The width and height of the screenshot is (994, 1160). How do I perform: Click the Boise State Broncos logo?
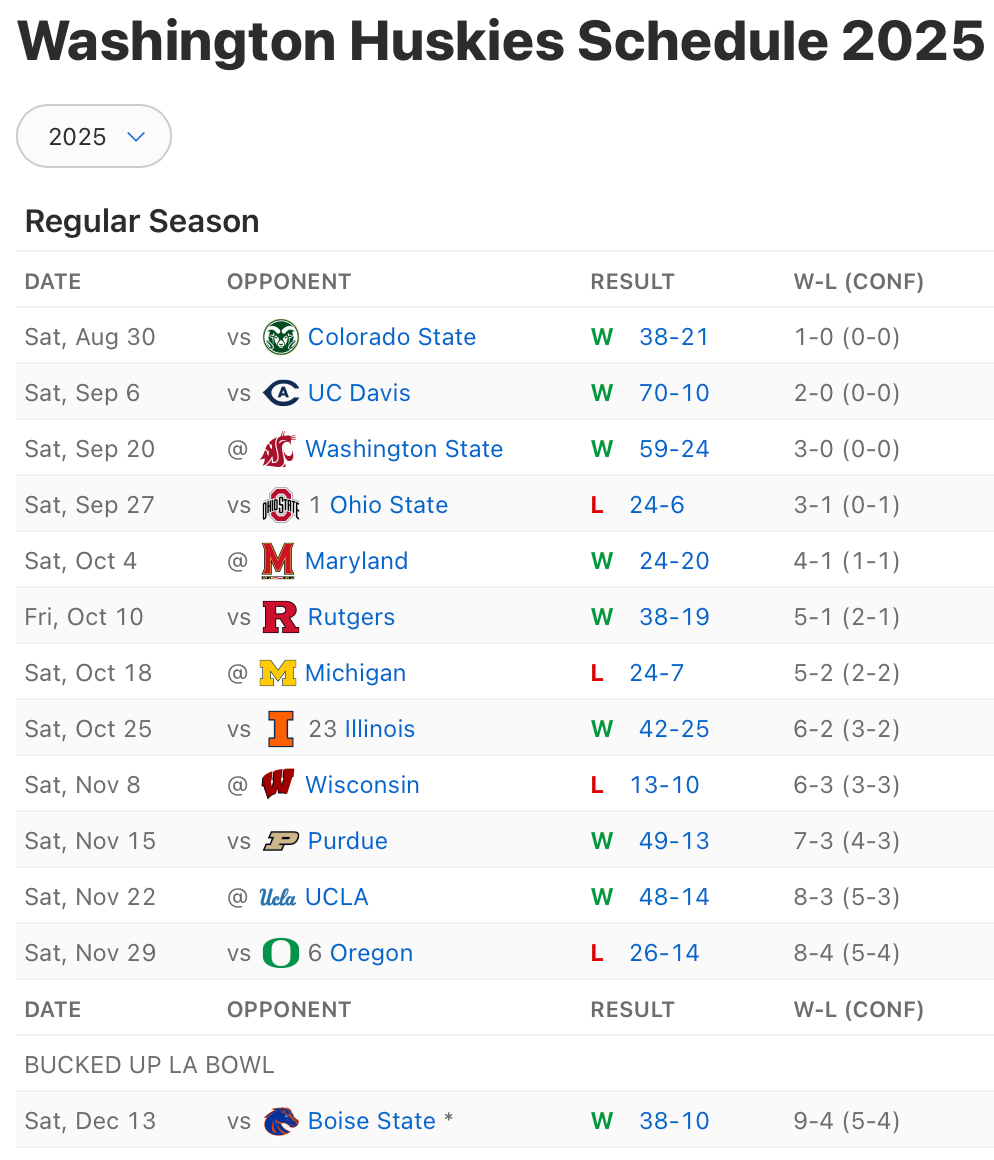coord(281,1121)
